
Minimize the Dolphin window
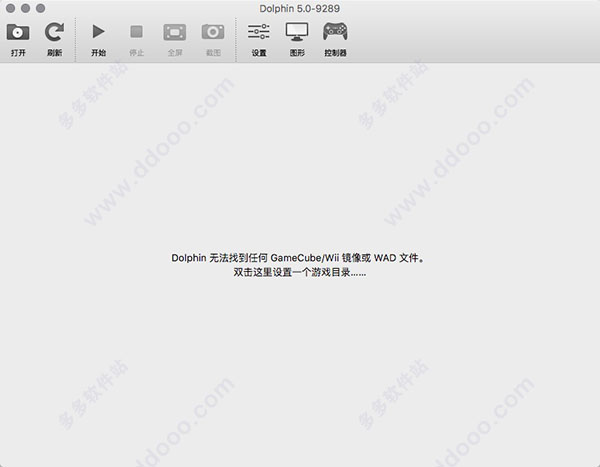click(26, 8)
